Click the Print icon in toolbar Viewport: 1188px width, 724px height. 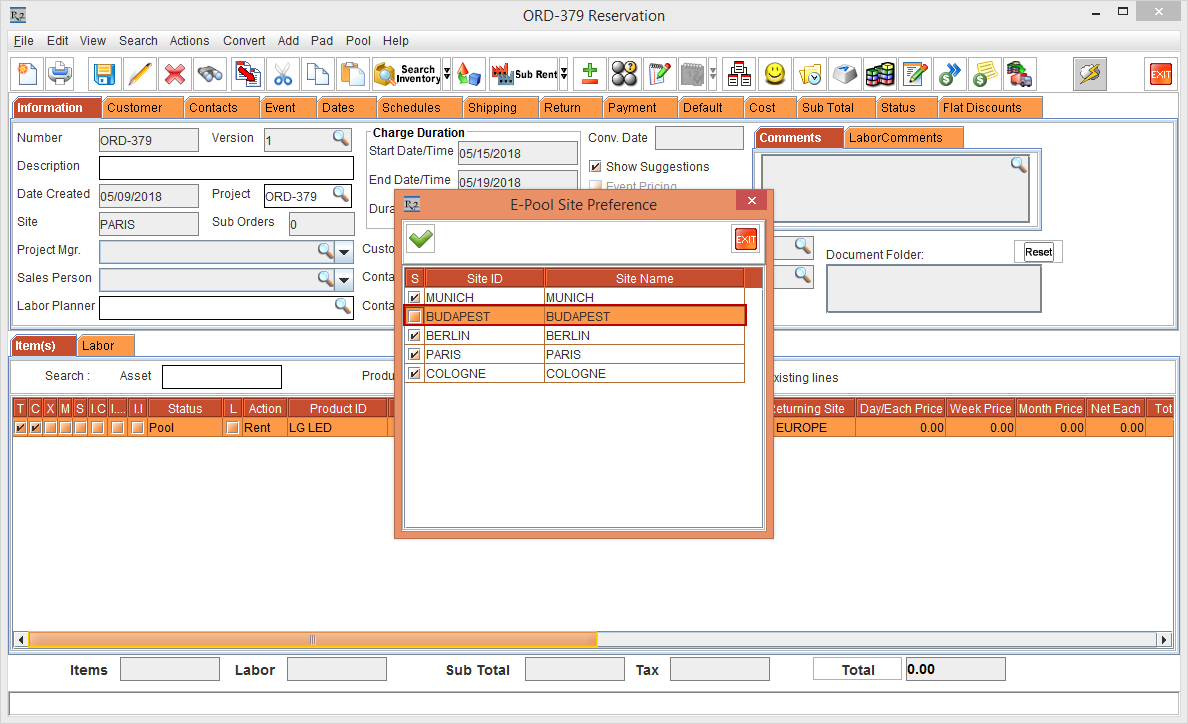point(60,74)
